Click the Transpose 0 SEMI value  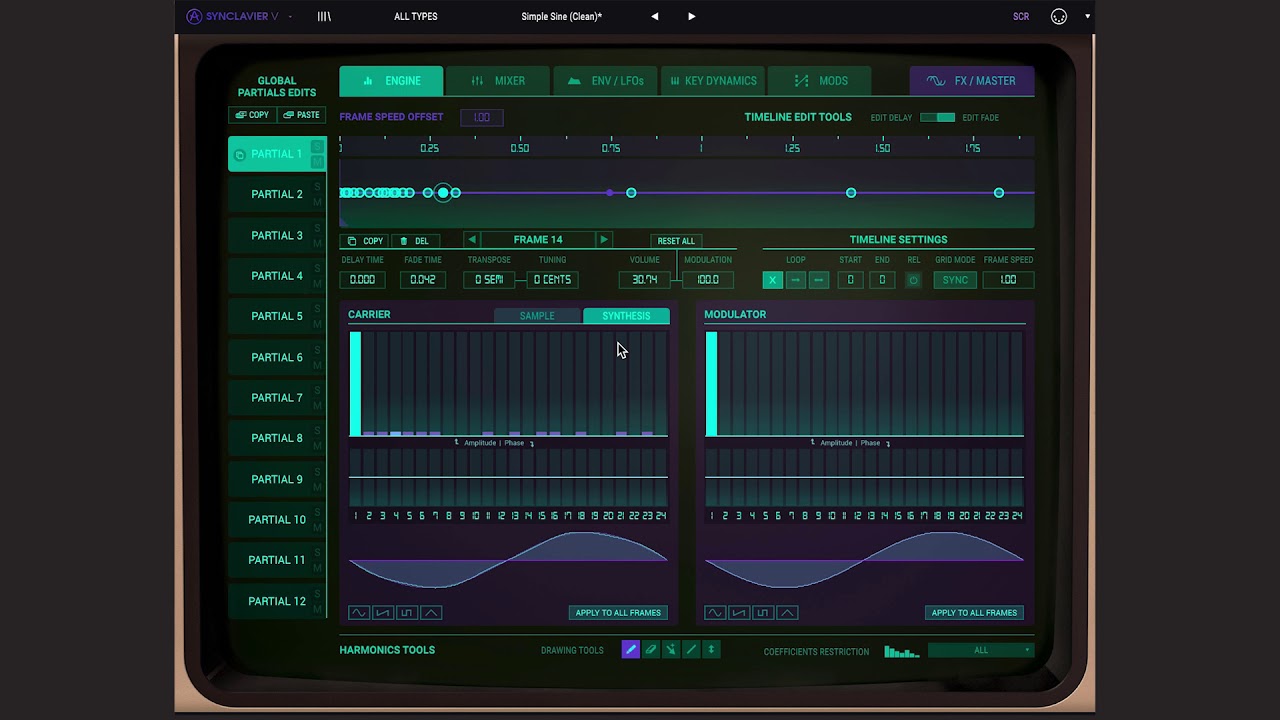pos(489,280)
